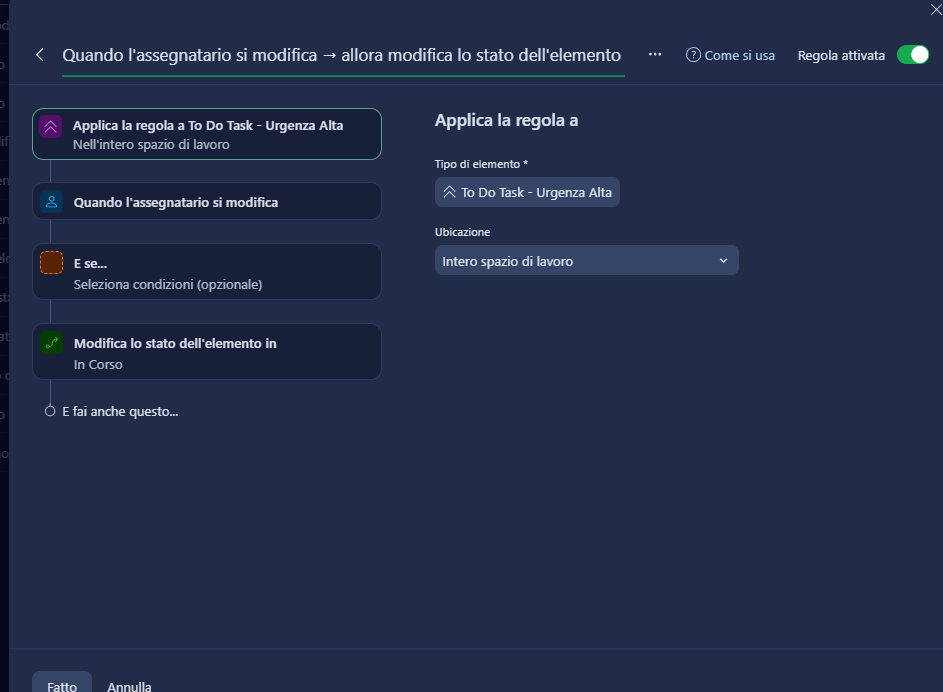This screenshot has width=943, height=692.
Task: Open the Tipo di elemento selector
Action: click(x=527, y=192)
